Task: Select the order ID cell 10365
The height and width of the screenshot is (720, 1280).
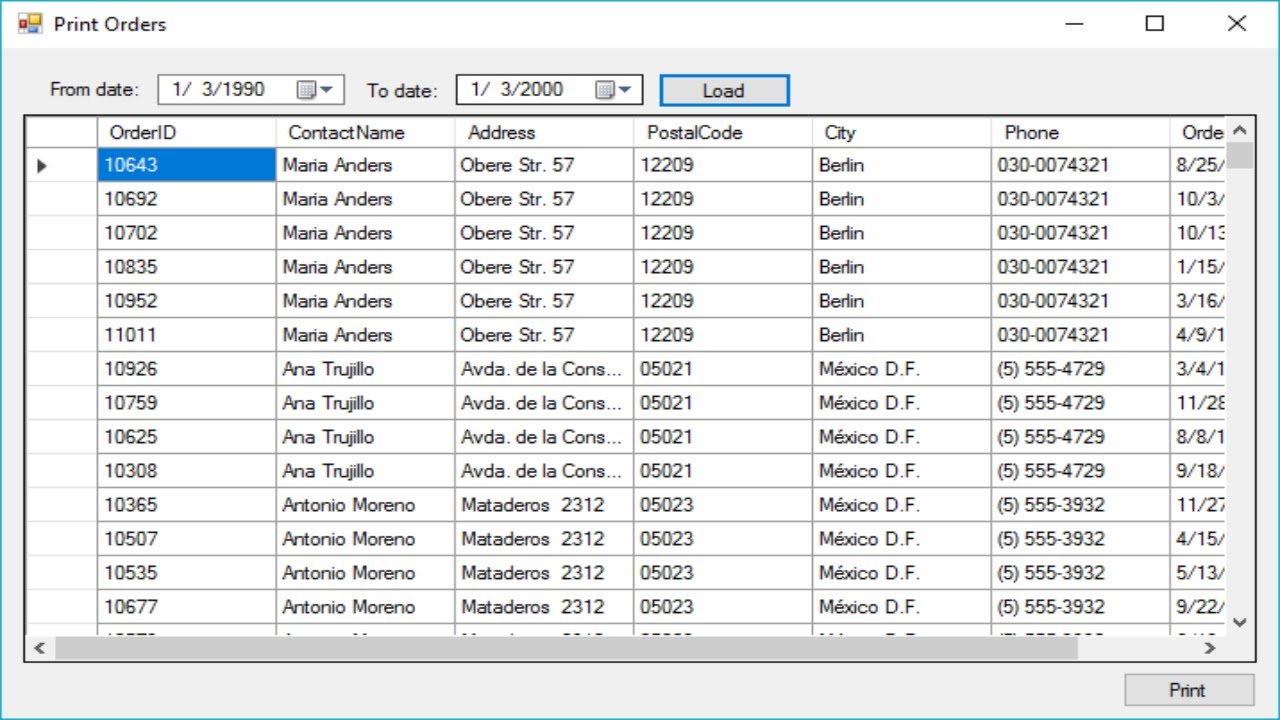Action: coord(186,505)
